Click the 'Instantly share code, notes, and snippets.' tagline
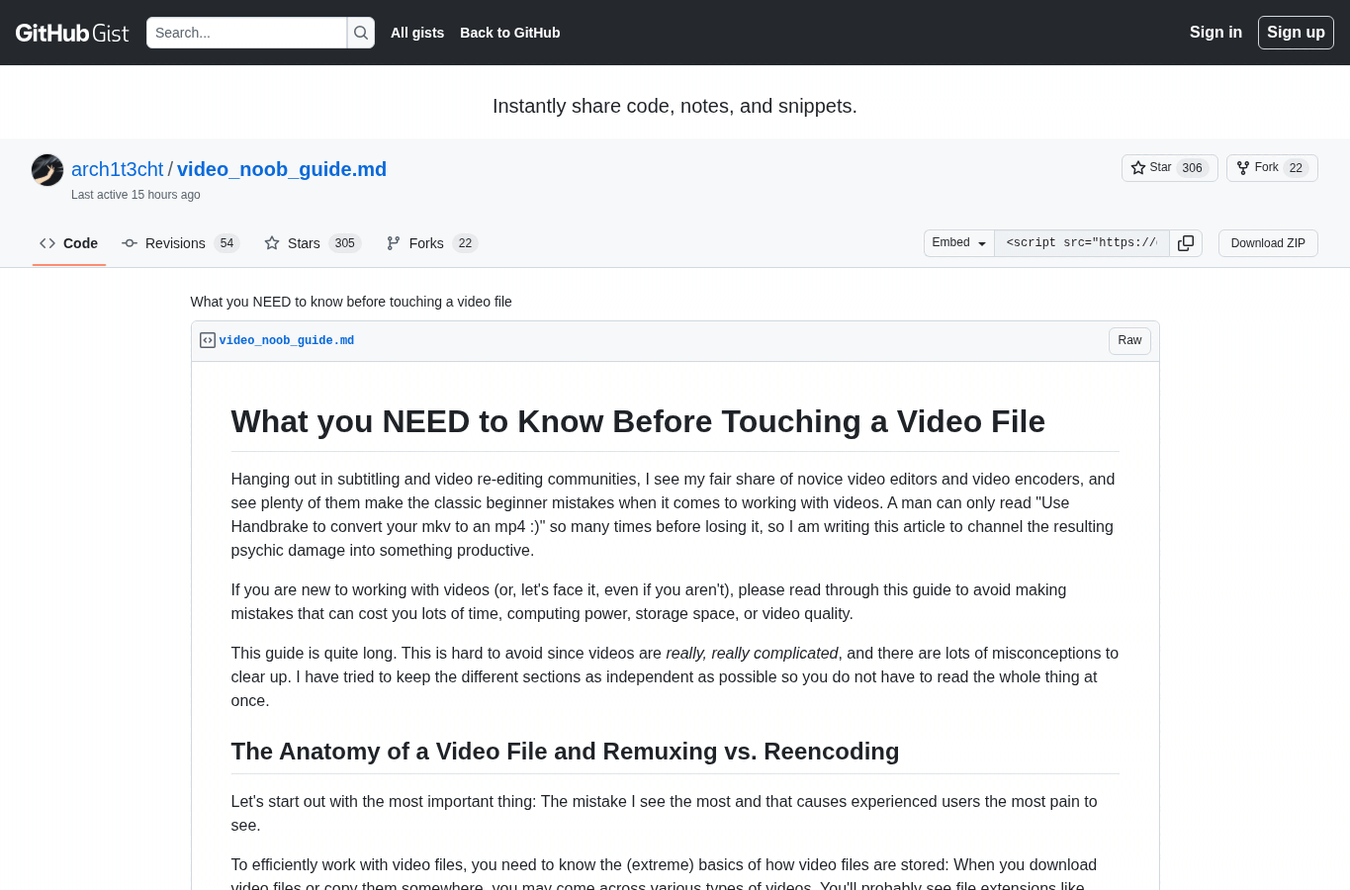 click(x=675, y=106)
